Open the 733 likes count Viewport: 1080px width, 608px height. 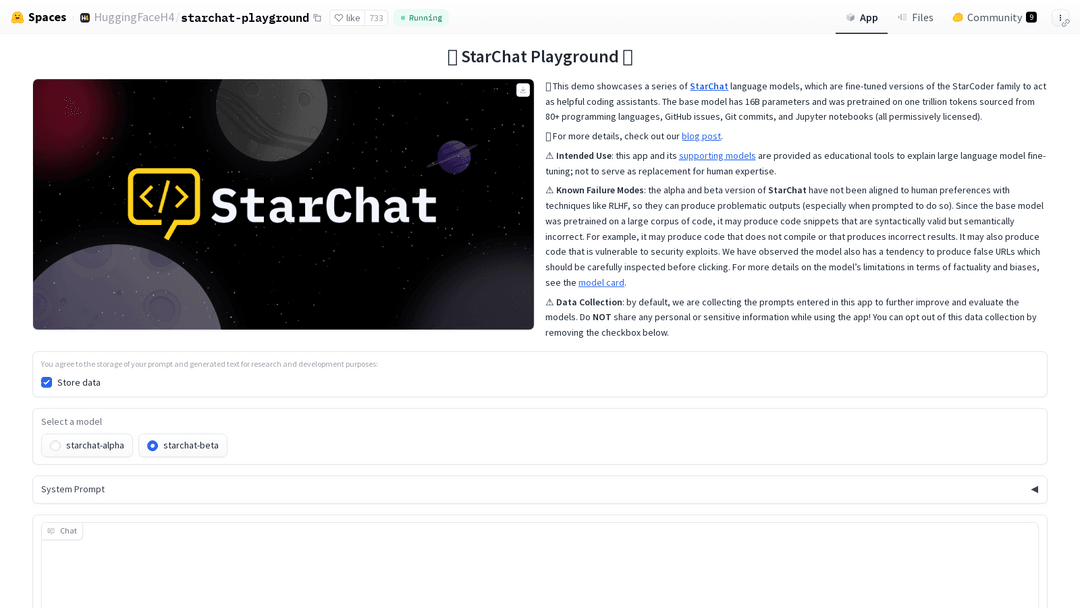[x=376, y=18]
